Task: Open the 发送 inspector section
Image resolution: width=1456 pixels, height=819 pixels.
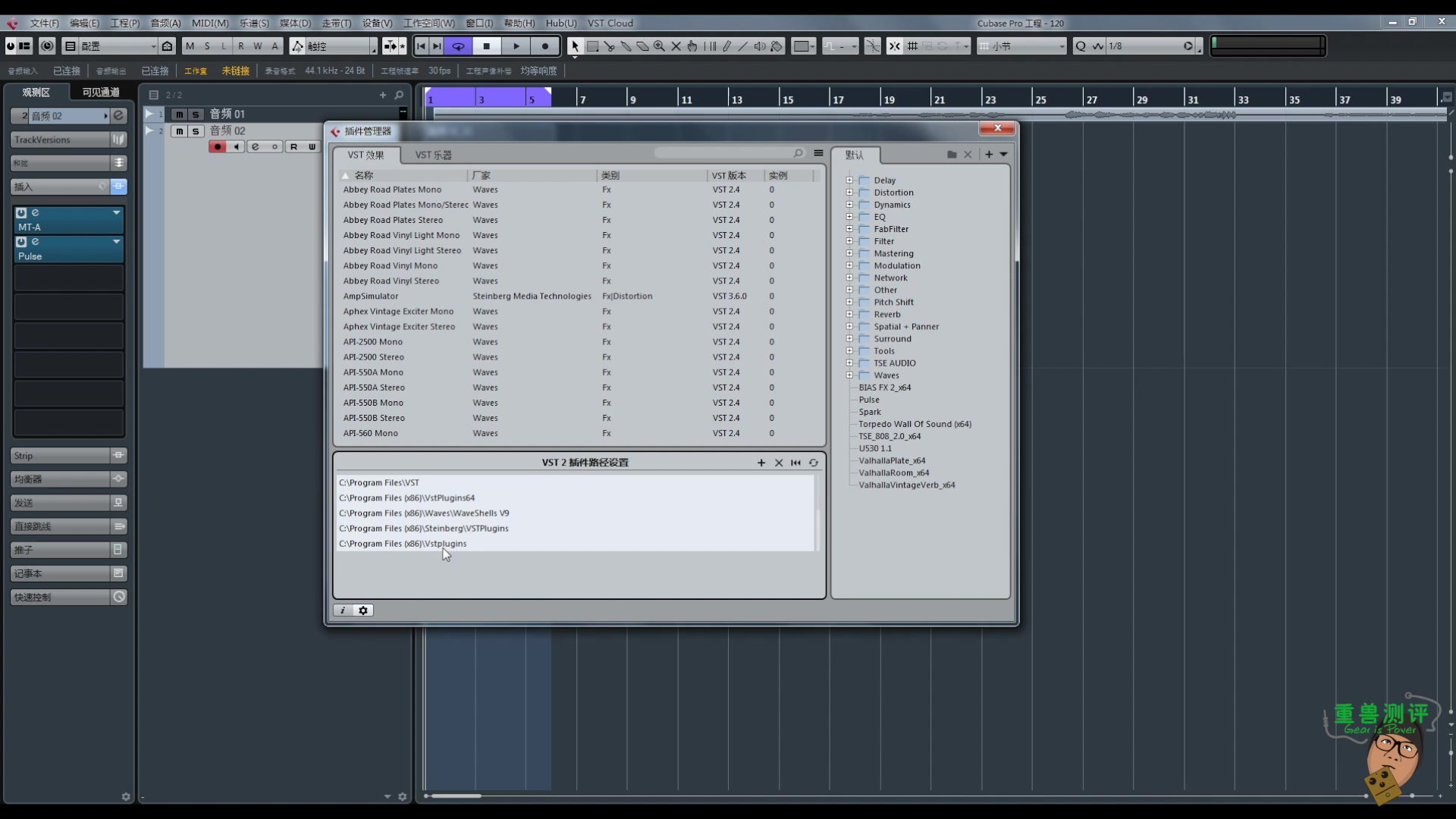Action: point(68,503)
